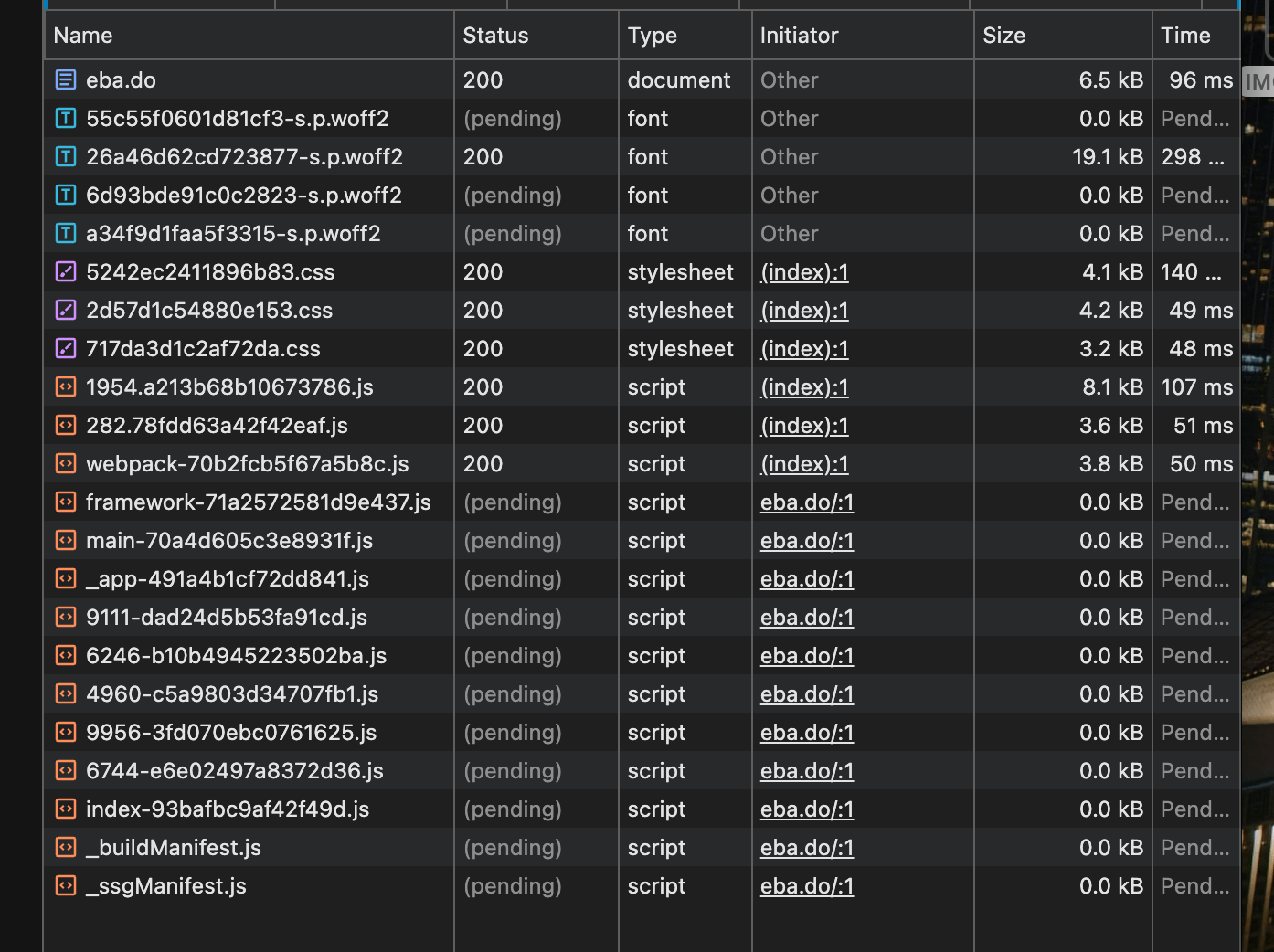This screenshot has height=952, width=1274.
Task: Click the stylesheet icon for 717da3d1c2af72da.css
Action: click(66, 349)
